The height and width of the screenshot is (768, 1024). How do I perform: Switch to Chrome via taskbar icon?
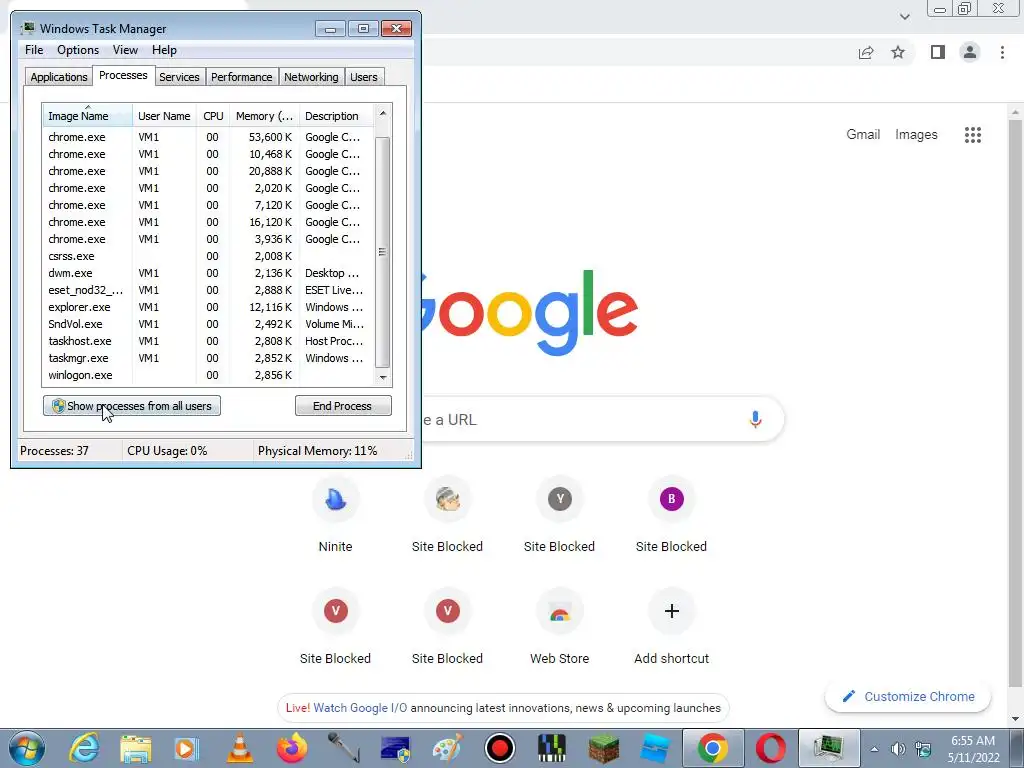(712, 748)
